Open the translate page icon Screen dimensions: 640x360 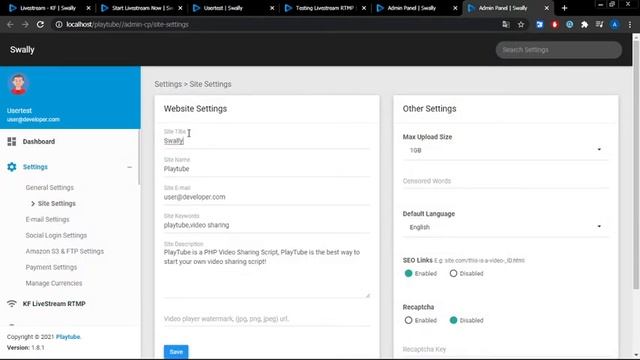point(506,24)
